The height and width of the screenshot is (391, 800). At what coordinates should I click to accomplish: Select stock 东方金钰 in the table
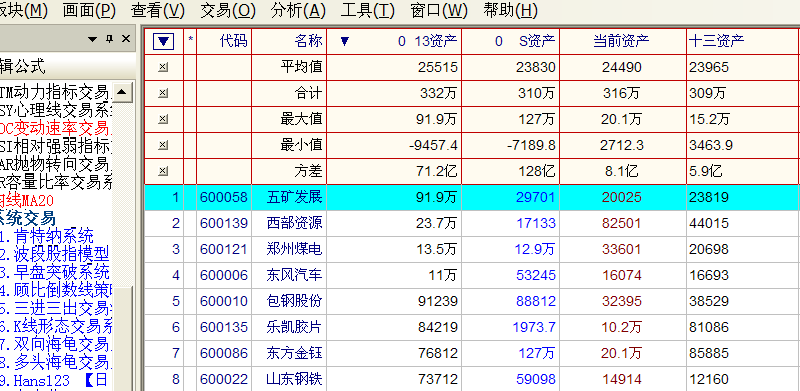(294, 353)
